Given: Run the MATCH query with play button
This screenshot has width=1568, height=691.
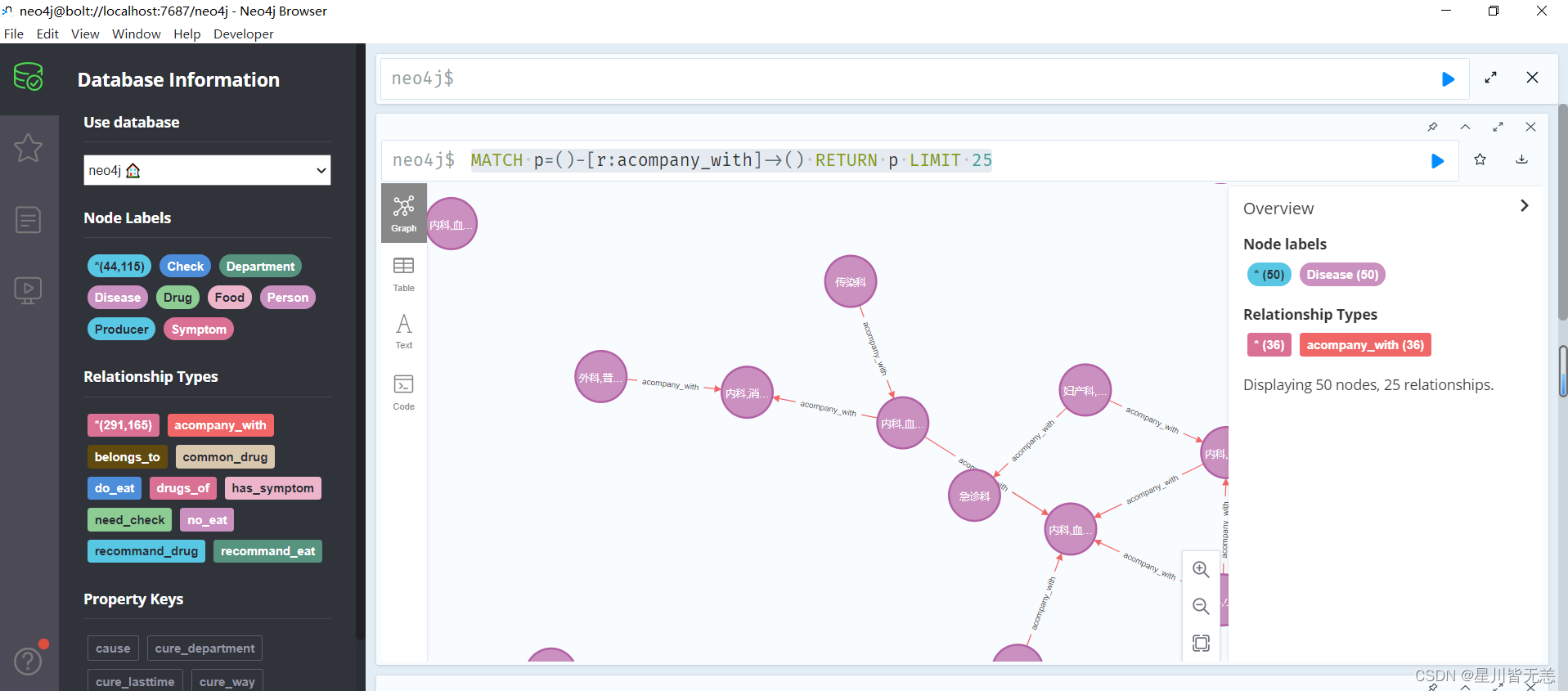Looking at the screenshot, I should [1437, 161].
